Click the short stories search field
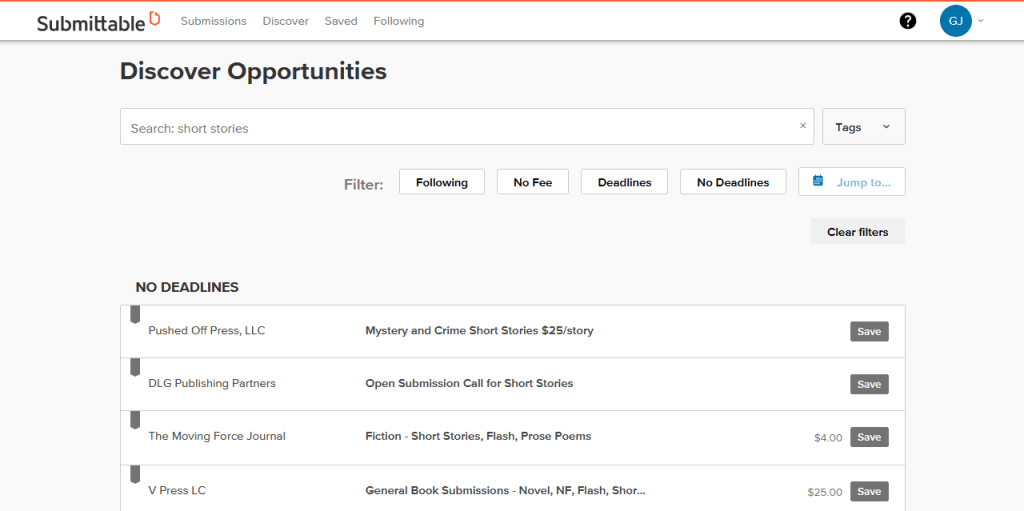The image size is (1024, 511). pyautogui.click(x=467, y=127)
